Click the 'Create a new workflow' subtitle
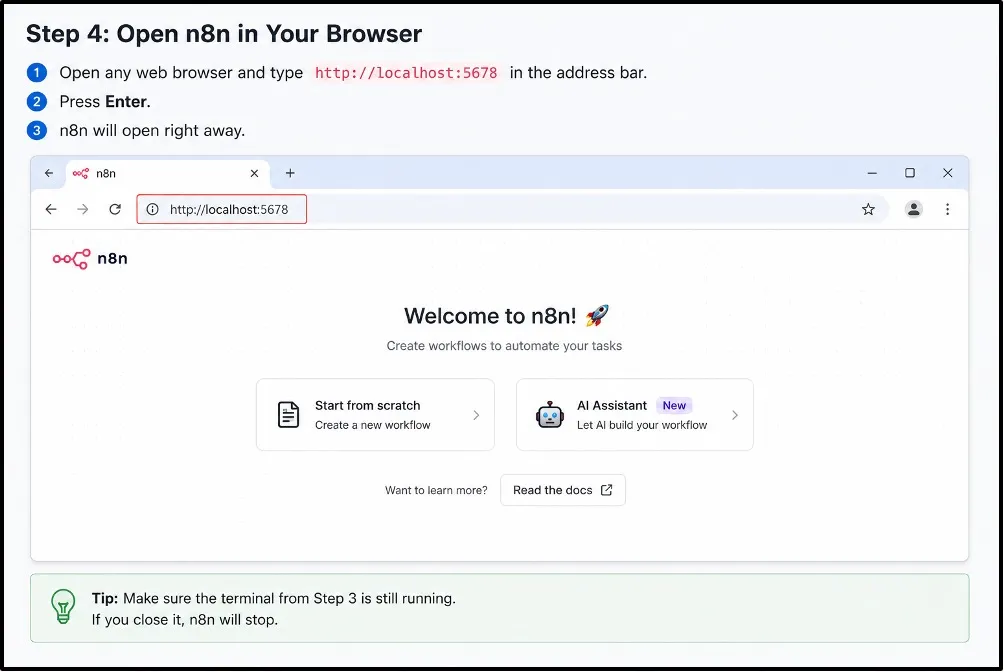 pyautogui.click(x=373, y=425)
